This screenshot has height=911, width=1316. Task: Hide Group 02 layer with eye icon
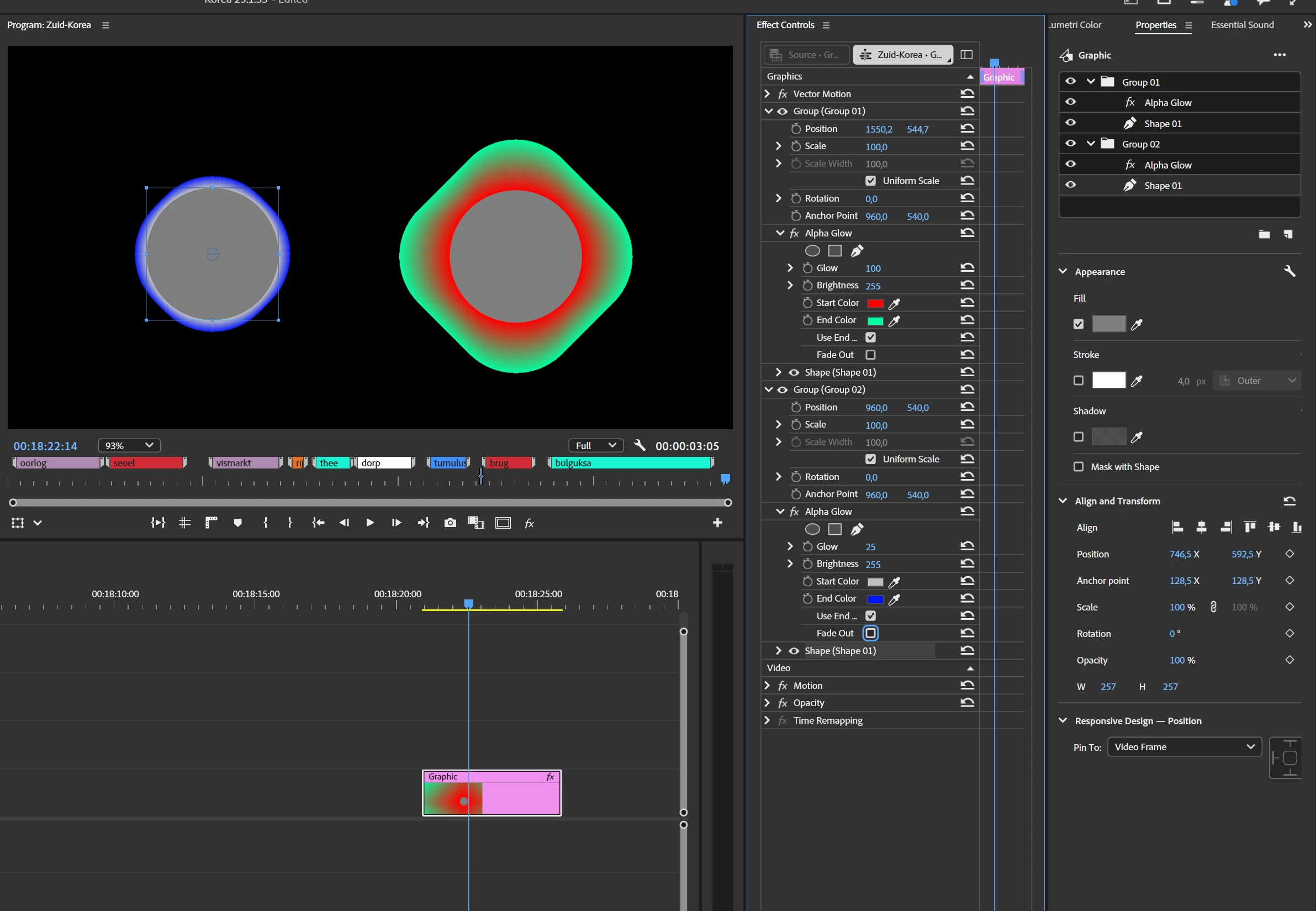1071,143
